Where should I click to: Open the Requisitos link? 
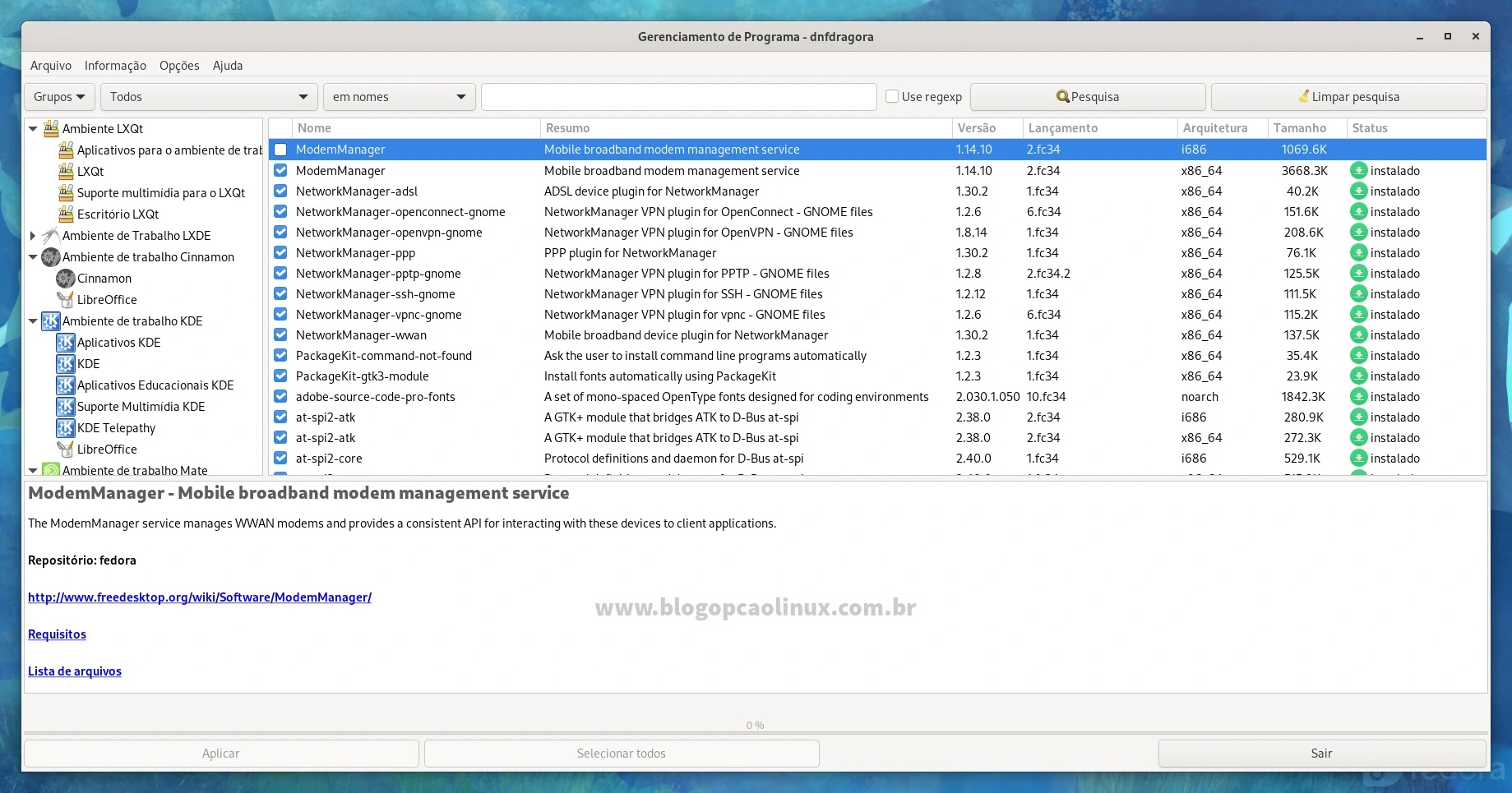click(x=57, y=634)
